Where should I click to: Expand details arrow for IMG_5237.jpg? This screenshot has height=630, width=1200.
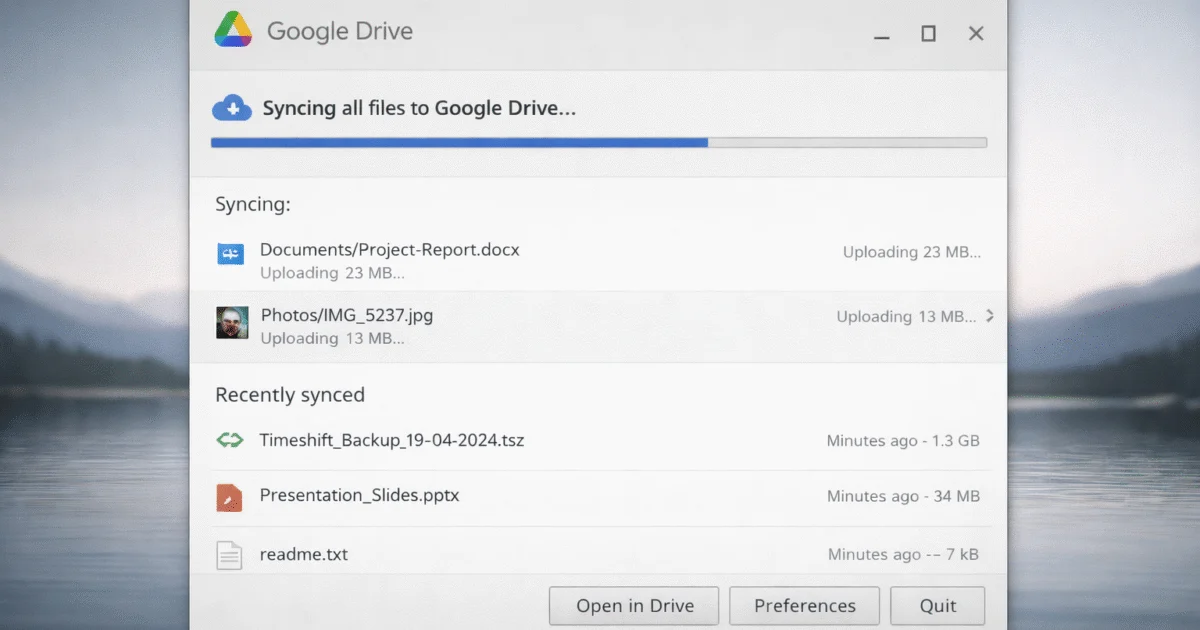pos(989,316)
